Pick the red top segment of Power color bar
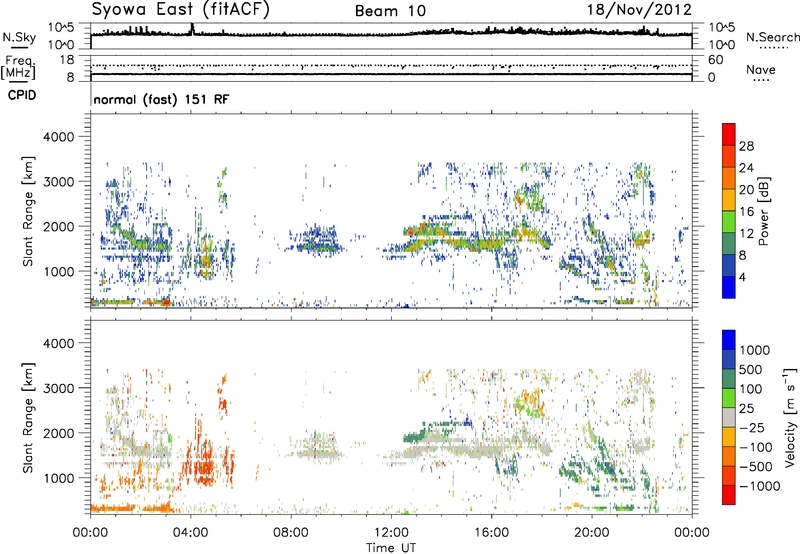800x554 pixels. [x=729, y=134]
